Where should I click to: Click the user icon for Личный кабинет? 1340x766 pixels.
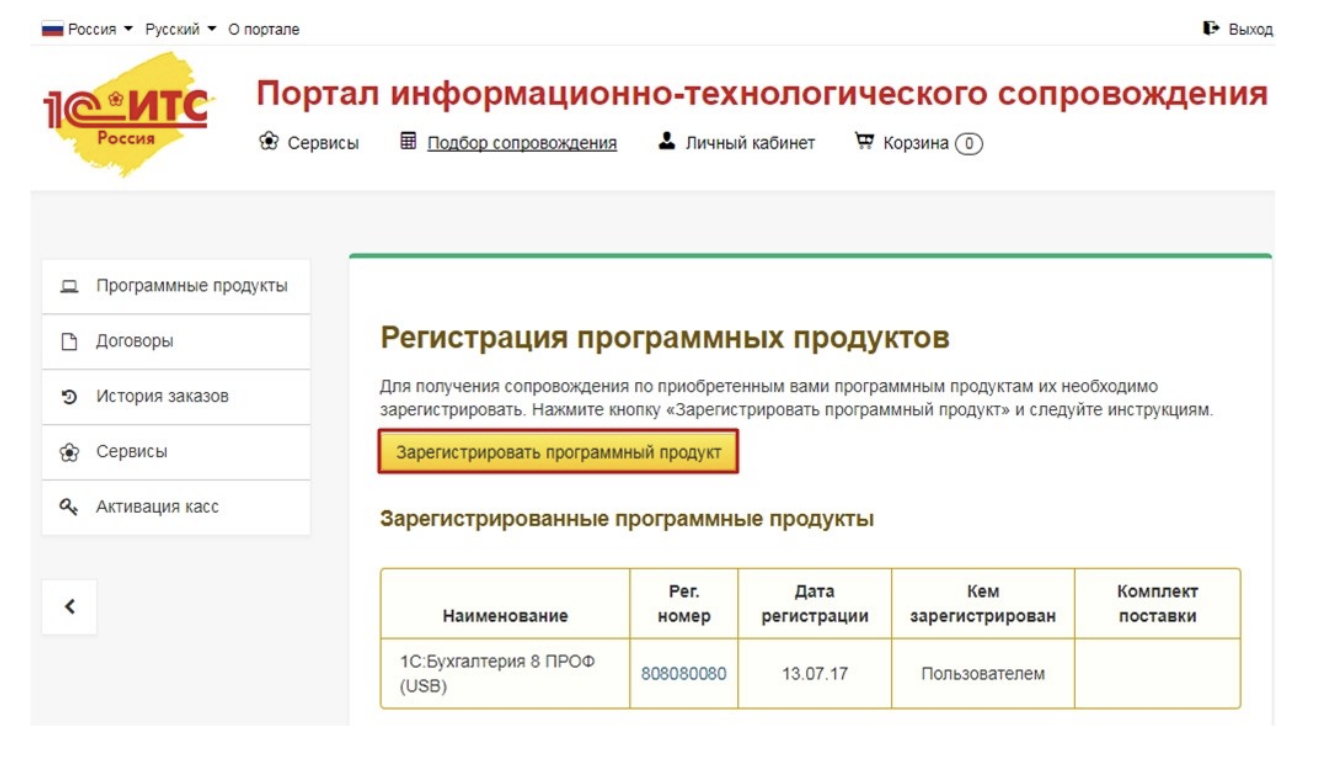pos(667,142)
